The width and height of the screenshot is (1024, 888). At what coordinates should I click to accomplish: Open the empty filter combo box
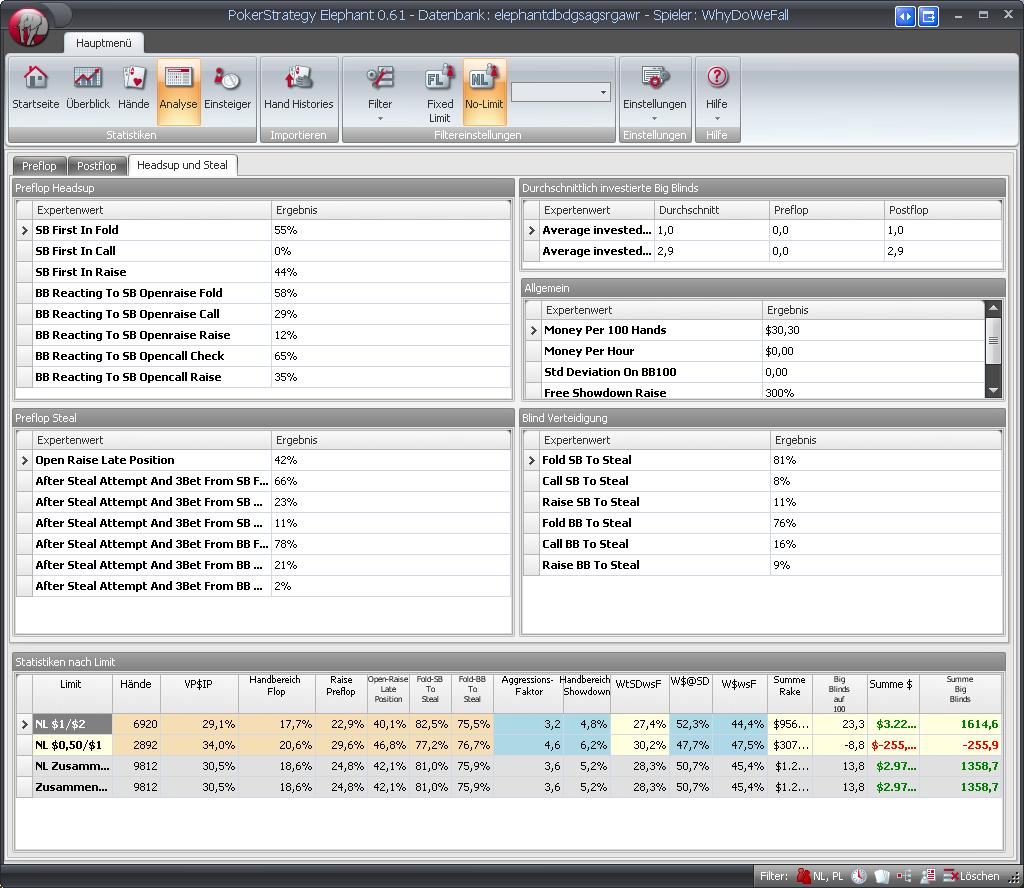pyautogui.click(x=561, y=92)
